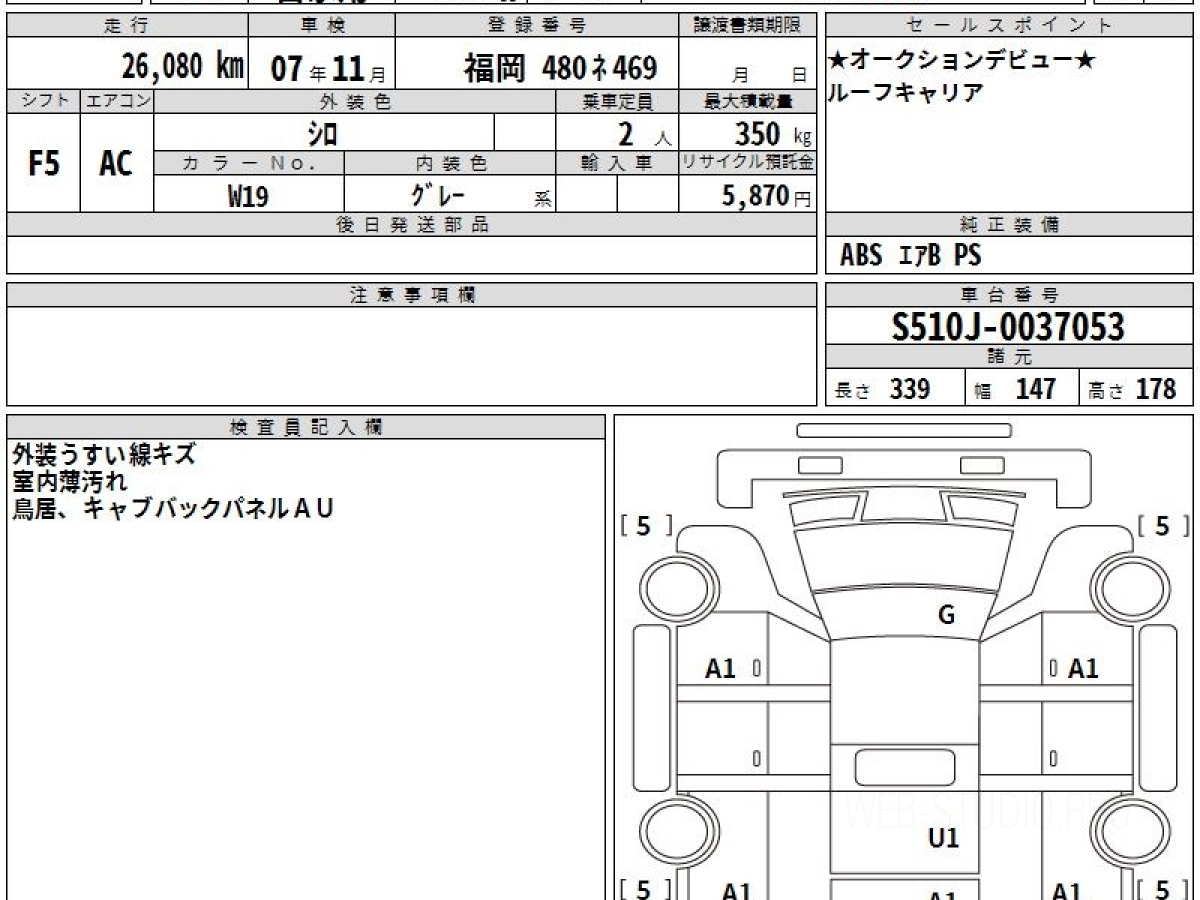The image size is (1200, 900).
Task: Select the length value 339
Action: coord(910,389)
